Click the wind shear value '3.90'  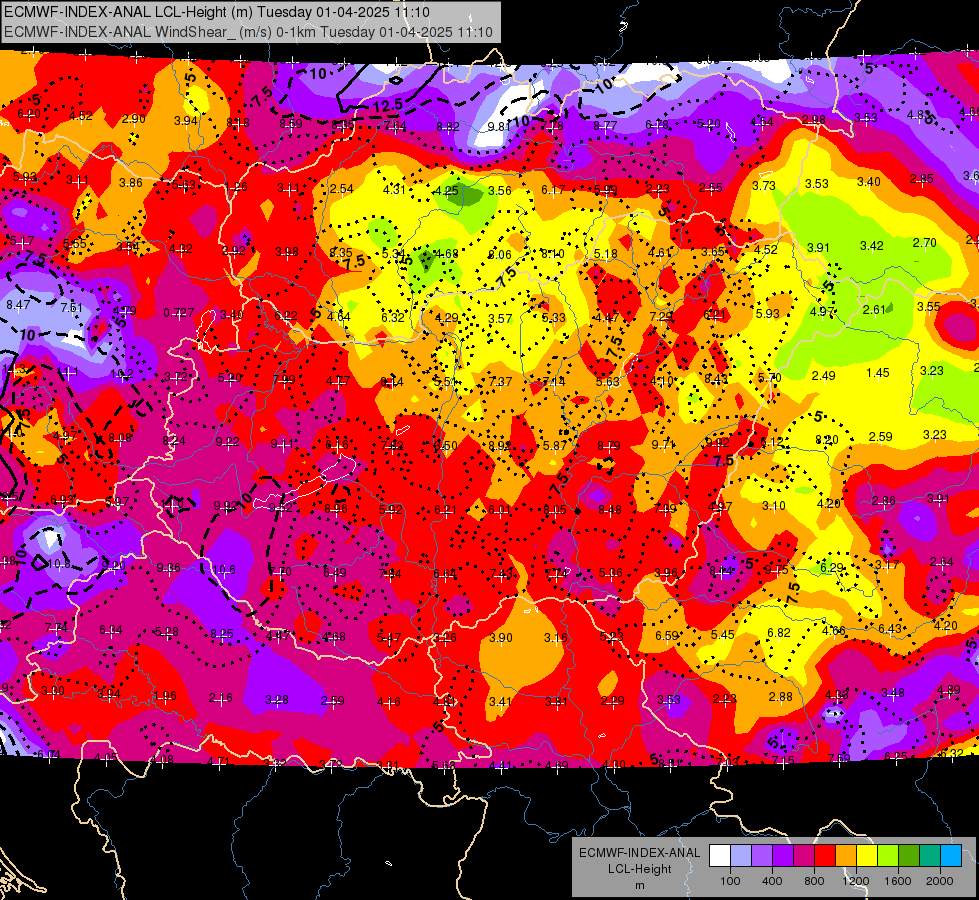pyautogui.click(x=501, y=638)
